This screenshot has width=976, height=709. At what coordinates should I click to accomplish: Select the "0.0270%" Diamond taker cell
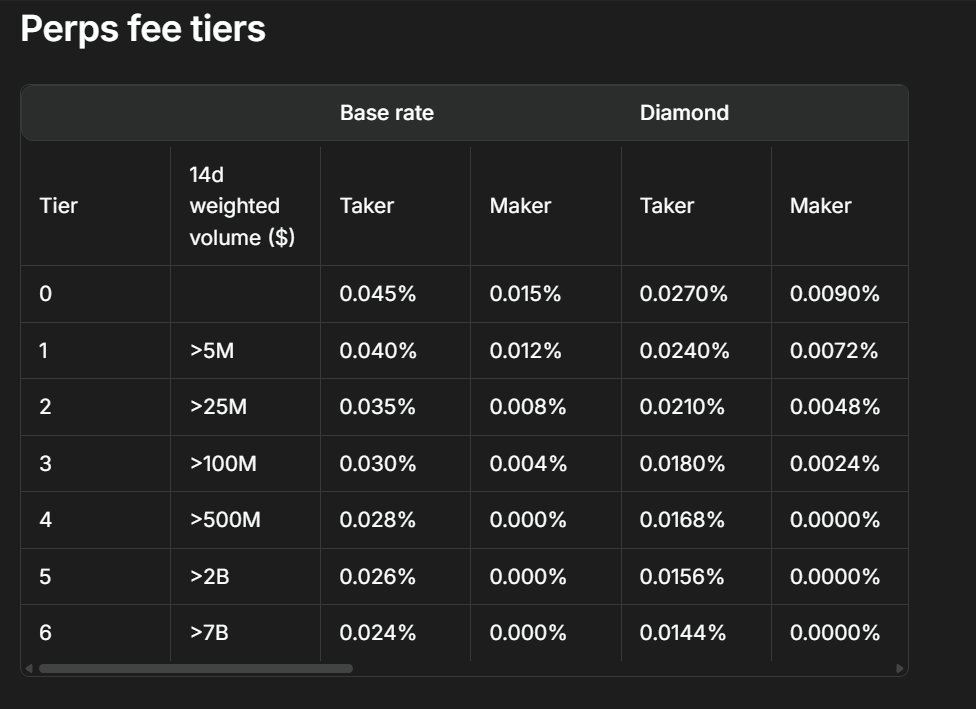point(683,294)
